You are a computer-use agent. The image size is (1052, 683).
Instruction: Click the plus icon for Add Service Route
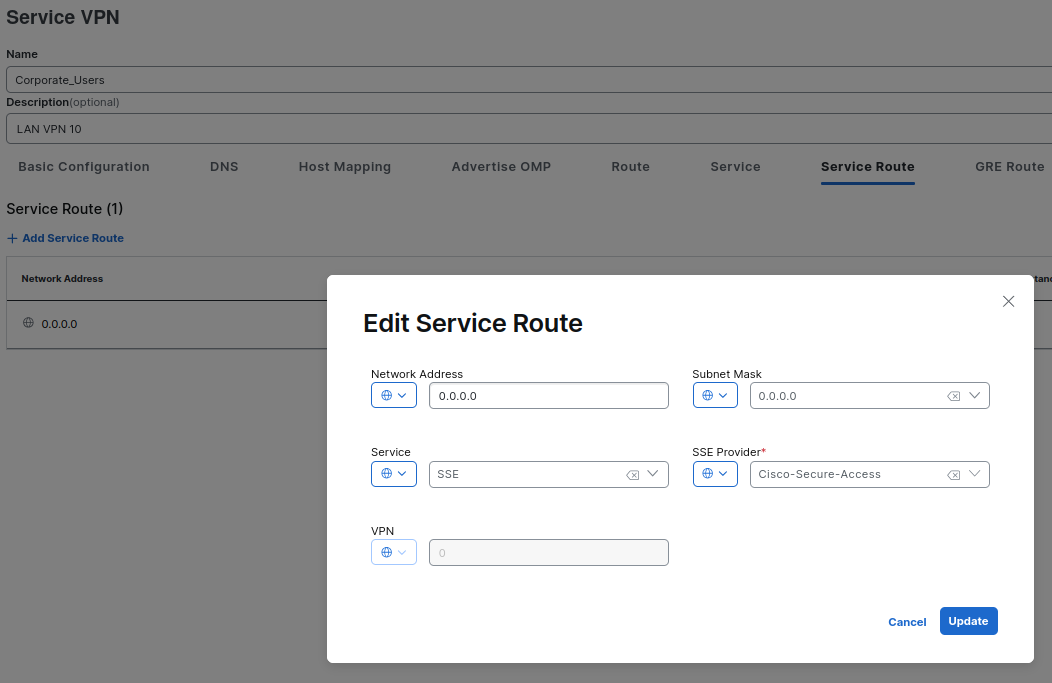tap(12, 238)
